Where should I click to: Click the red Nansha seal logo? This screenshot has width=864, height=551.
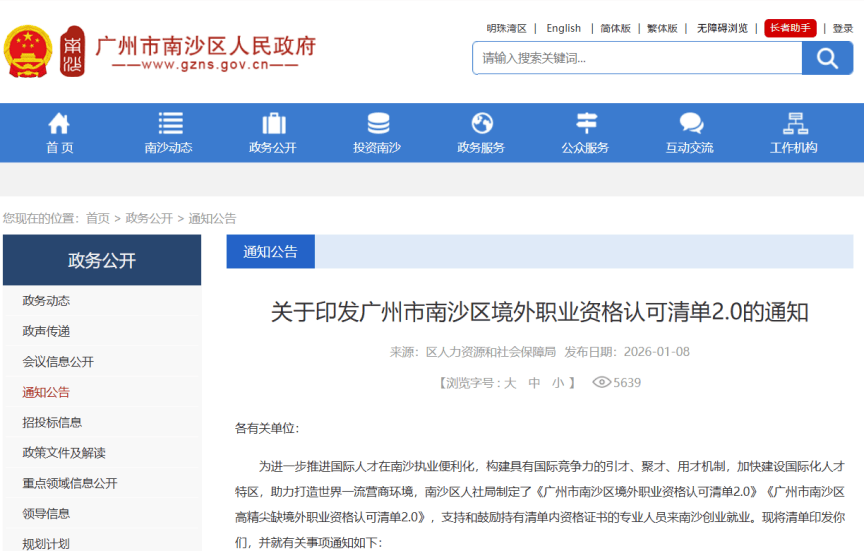pyautogui.click(x=72, y=51)
